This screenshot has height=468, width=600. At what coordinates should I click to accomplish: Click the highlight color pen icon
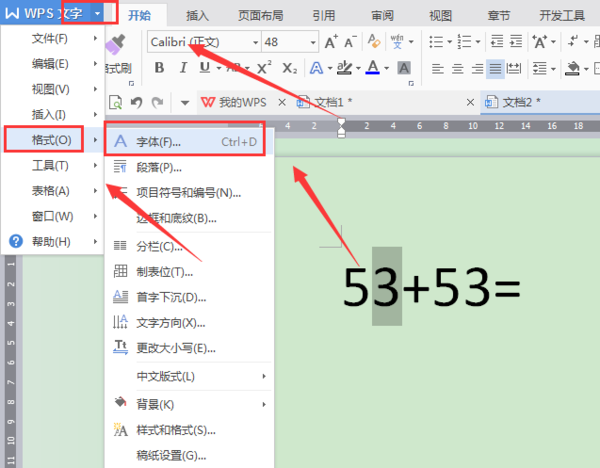[344, 68]
